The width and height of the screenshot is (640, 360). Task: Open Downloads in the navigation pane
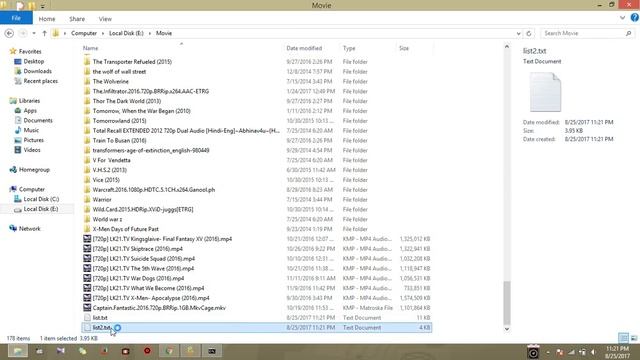tap(37, 71)
